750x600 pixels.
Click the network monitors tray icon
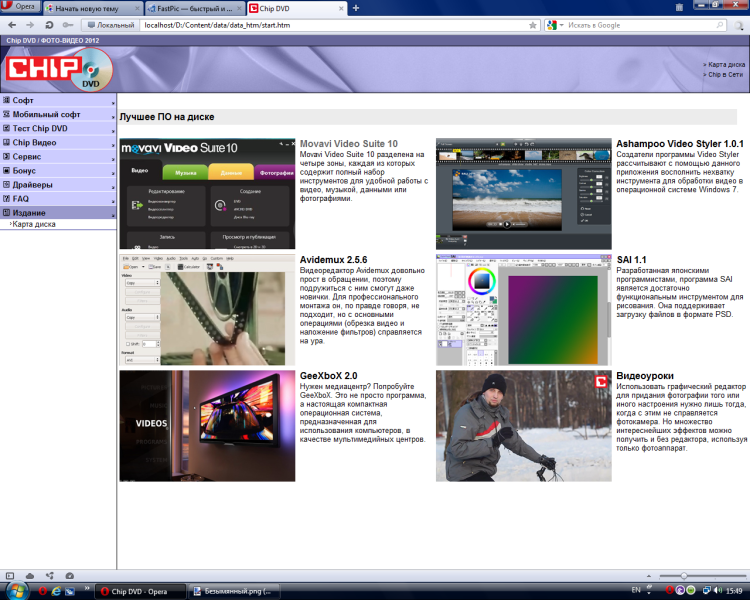tap(706, 590)
